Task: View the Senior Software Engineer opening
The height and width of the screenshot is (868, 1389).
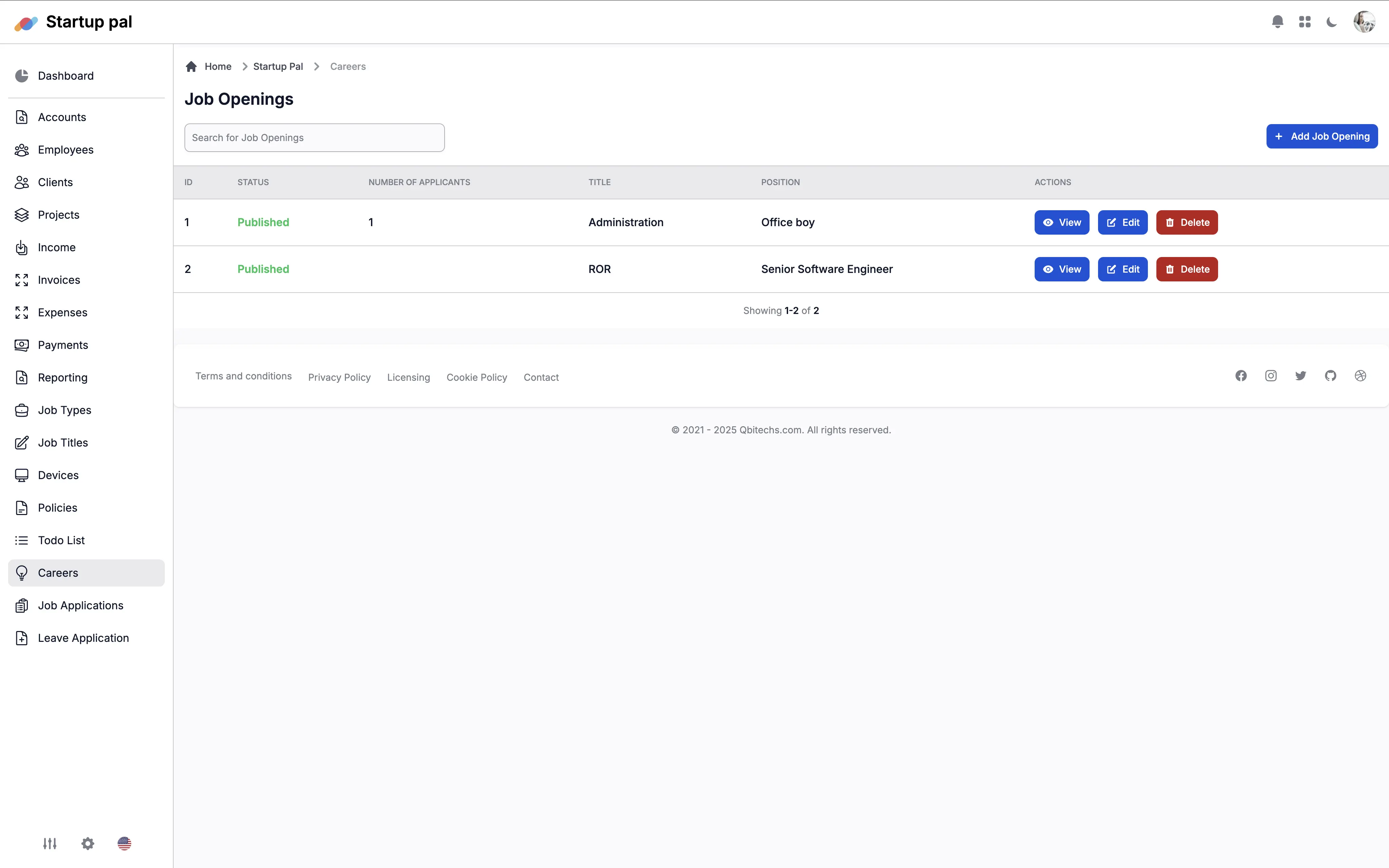Action: 1062,269
